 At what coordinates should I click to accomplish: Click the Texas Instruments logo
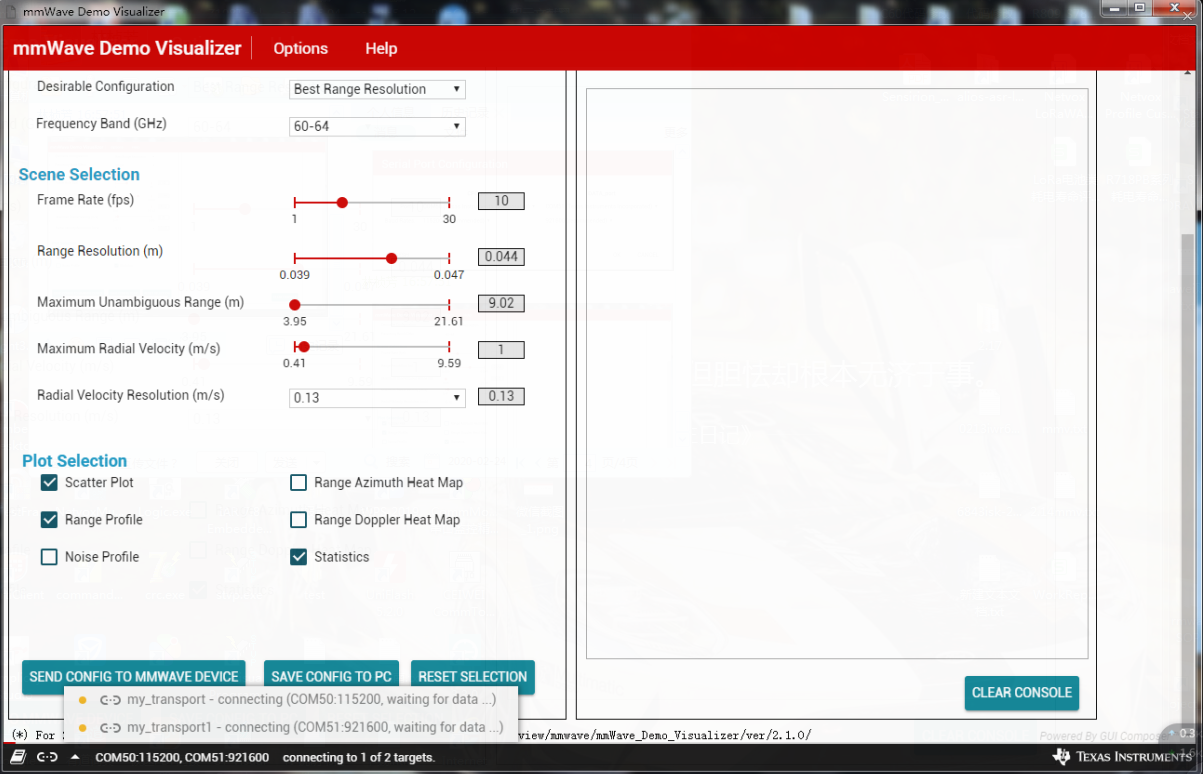pos(1123,757)
